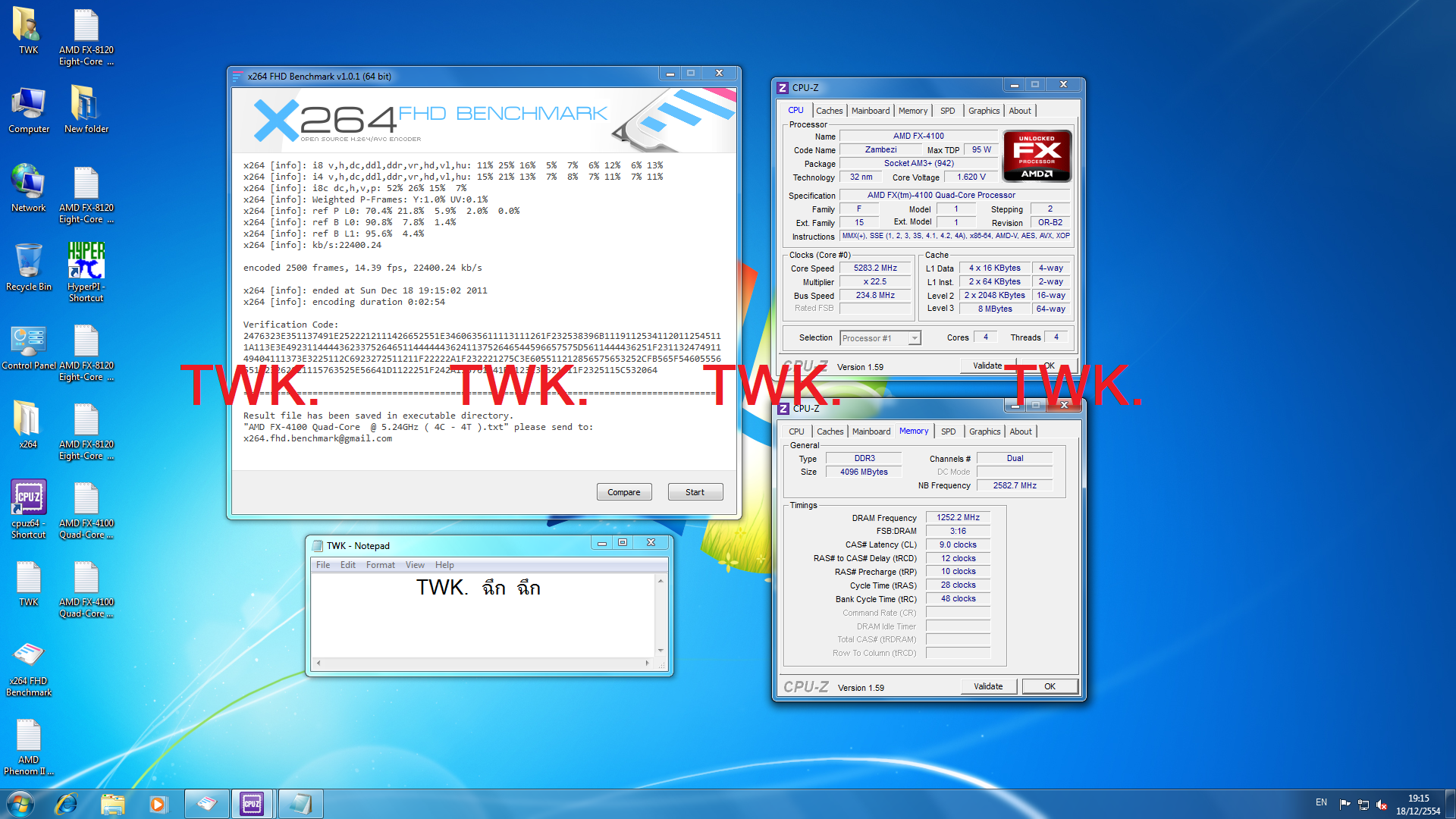The height and width of the screenshot is (819, 1456).
Task: Open the Control Panel desktop icon
Action: point(29,341)
